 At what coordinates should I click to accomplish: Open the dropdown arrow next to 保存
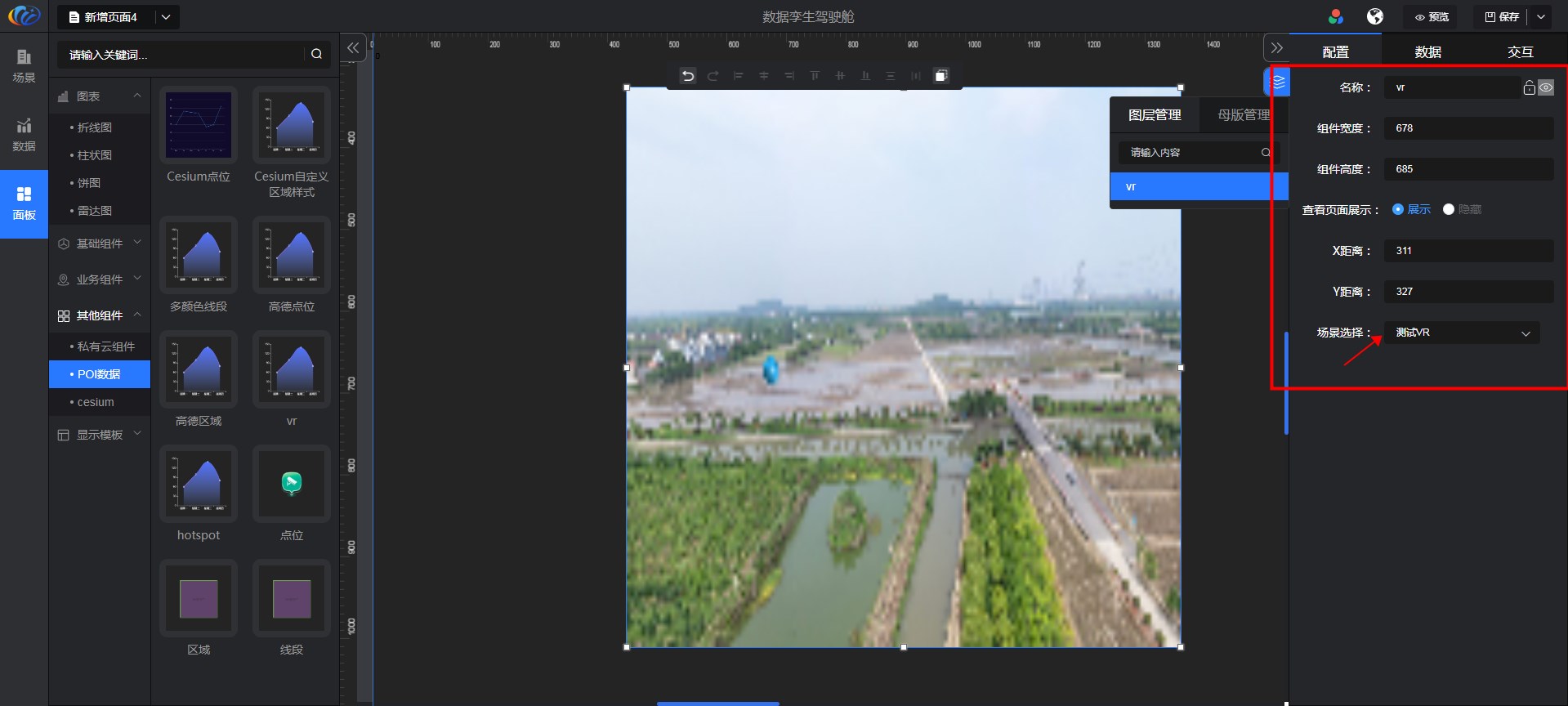point(1541,16)
